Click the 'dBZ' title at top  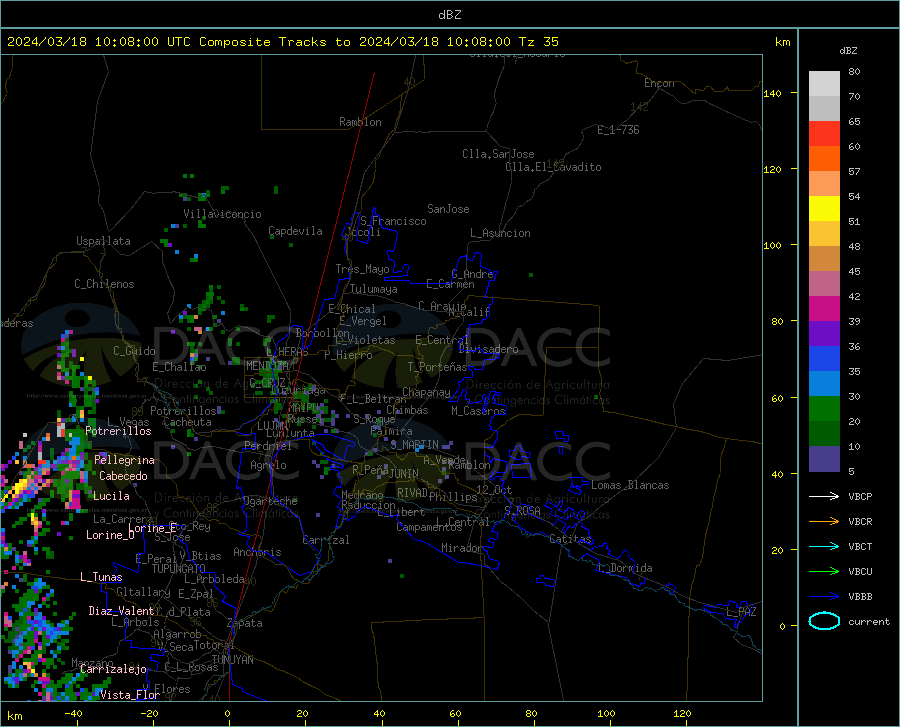449,15
